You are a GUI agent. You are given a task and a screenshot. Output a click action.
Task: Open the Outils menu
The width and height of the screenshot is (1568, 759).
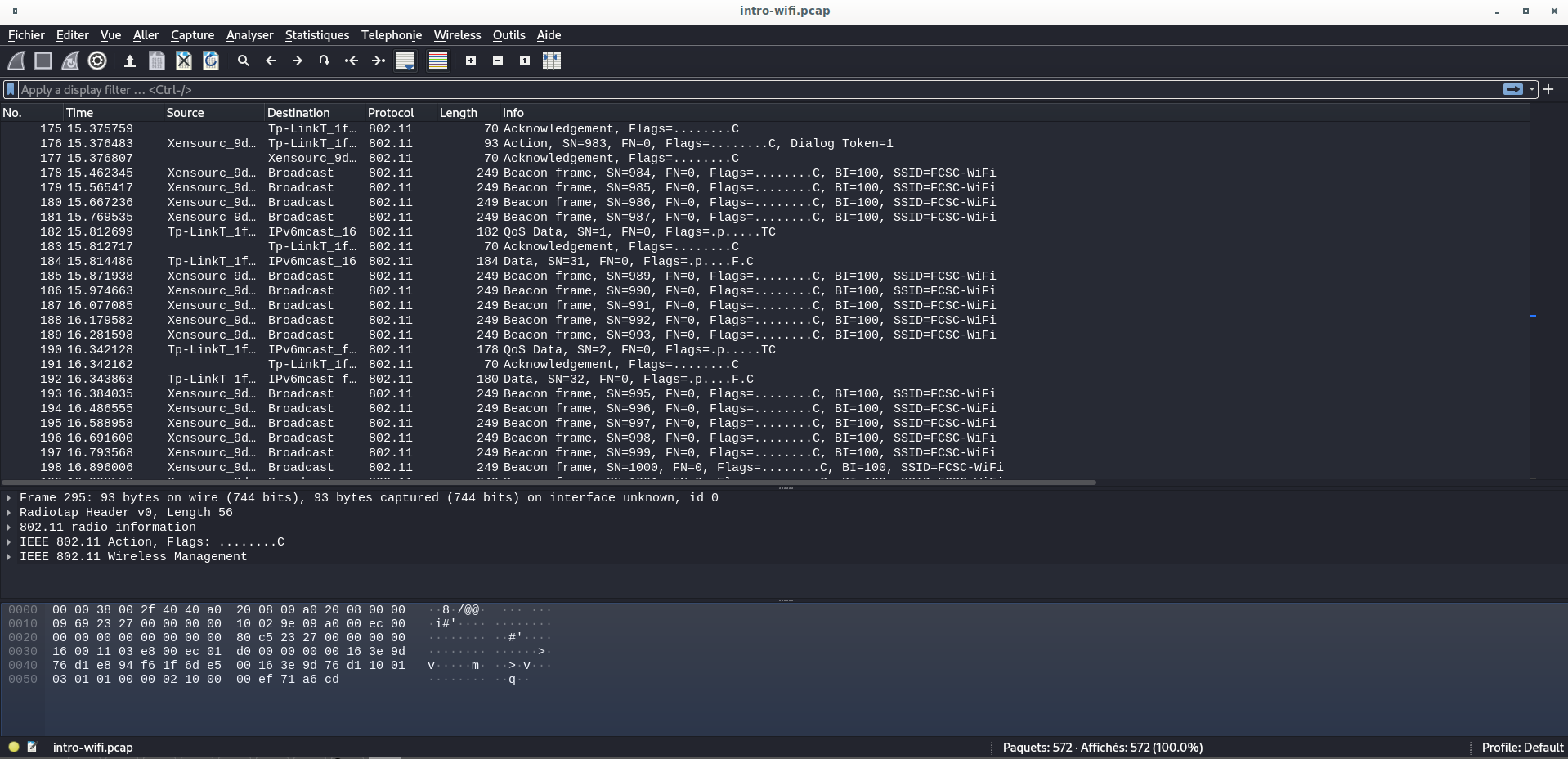[x=508, y=35]
